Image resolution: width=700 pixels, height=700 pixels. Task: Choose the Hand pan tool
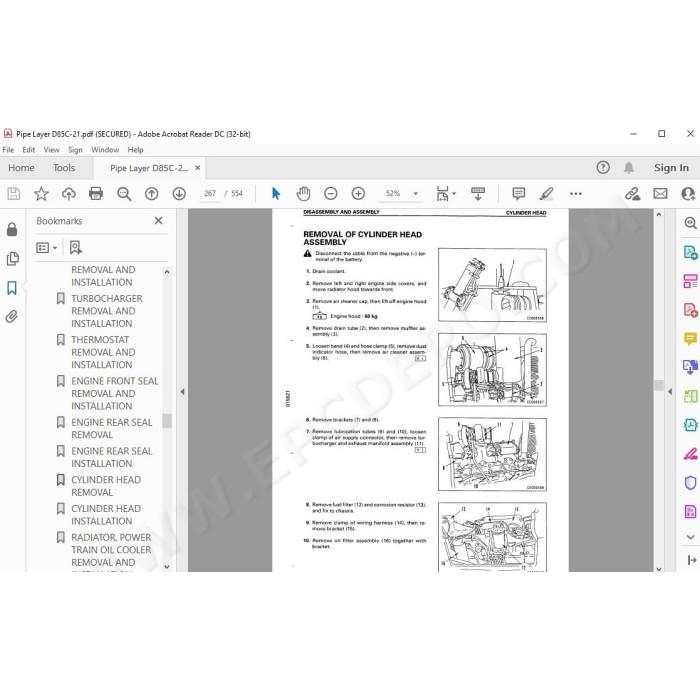click(303, 193)
